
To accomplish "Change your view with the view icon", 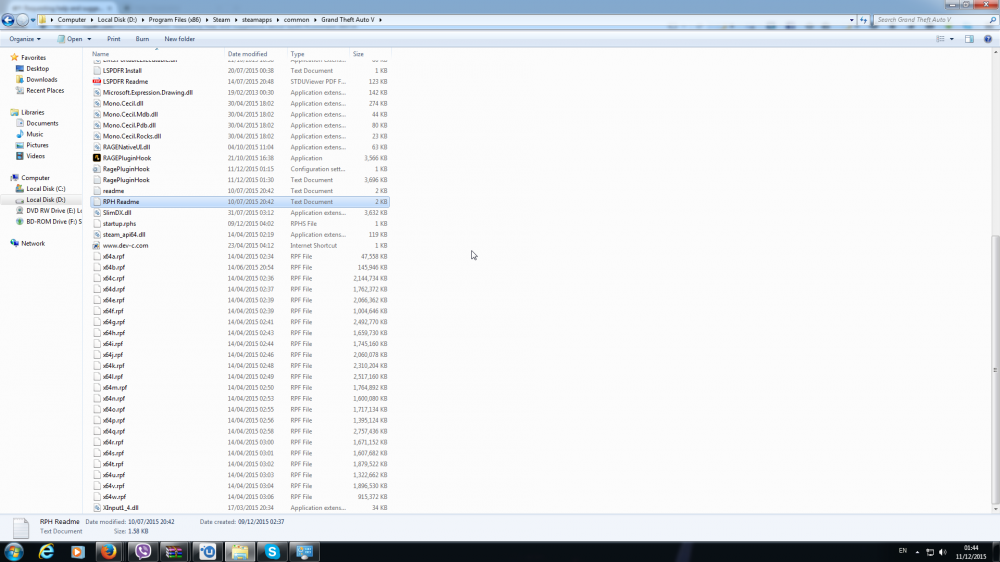I will click(x=940, y=39).
